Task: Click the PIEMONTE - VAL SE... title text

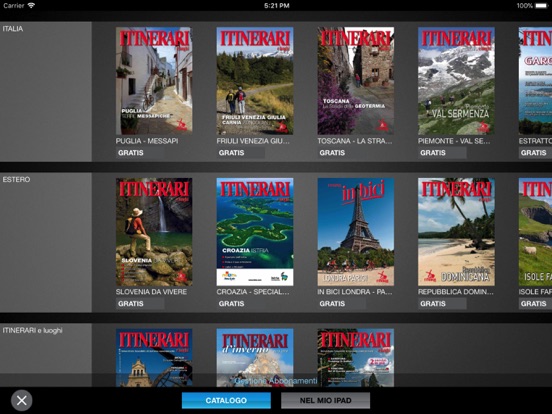Action: tap(454, 141)
